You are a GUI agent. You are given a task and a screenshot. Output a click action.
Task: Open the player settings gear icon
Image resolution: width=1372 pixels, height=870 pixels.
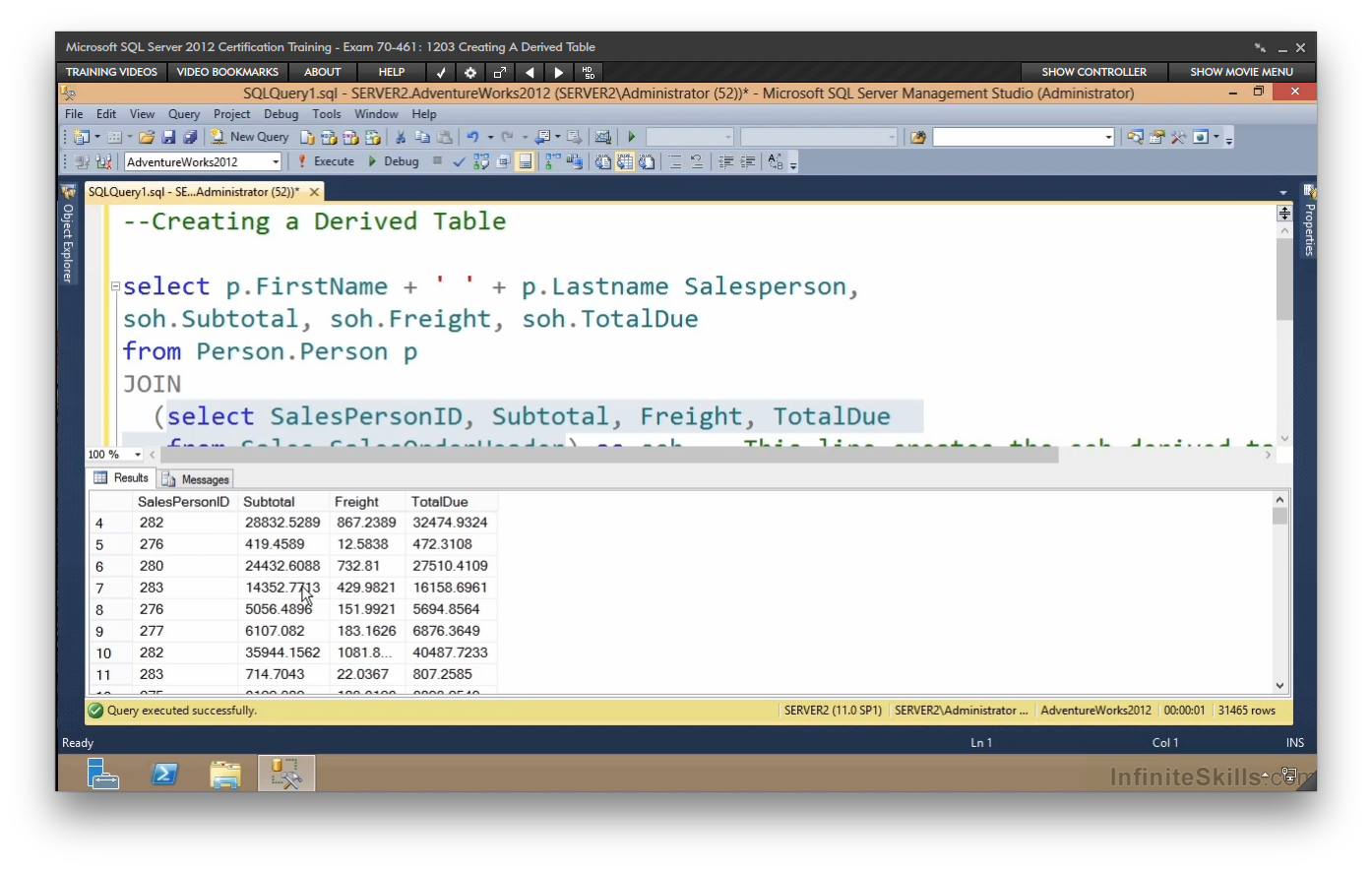point(470,72)
